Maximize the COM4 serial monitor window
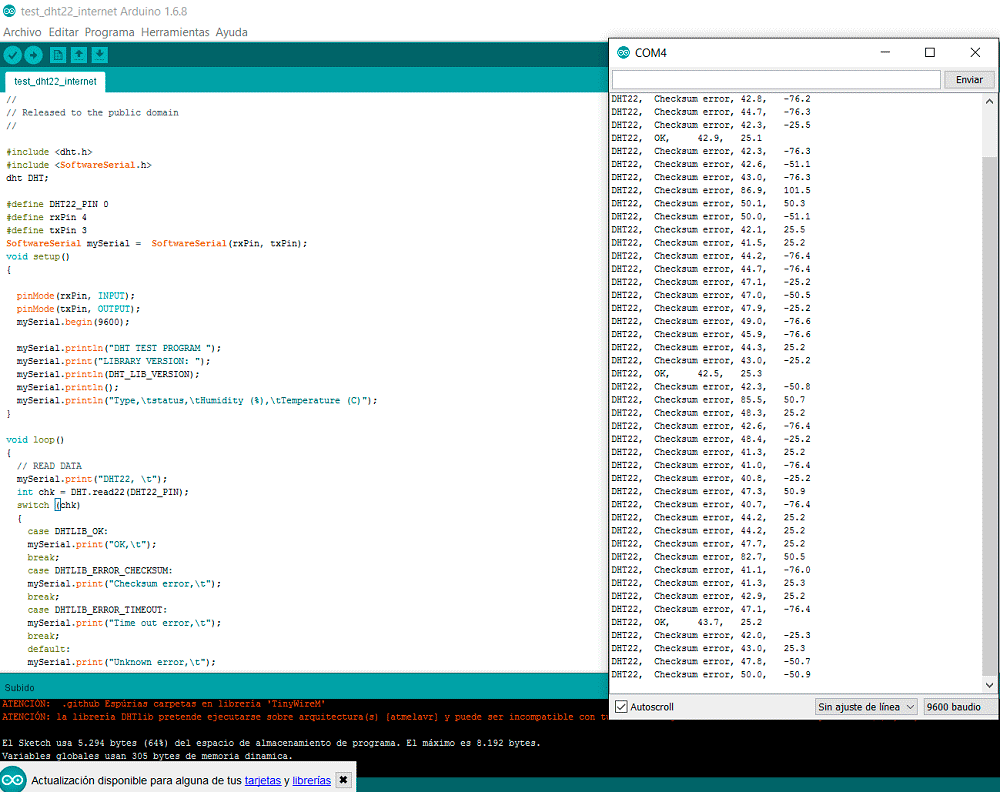 coord(930,52)
